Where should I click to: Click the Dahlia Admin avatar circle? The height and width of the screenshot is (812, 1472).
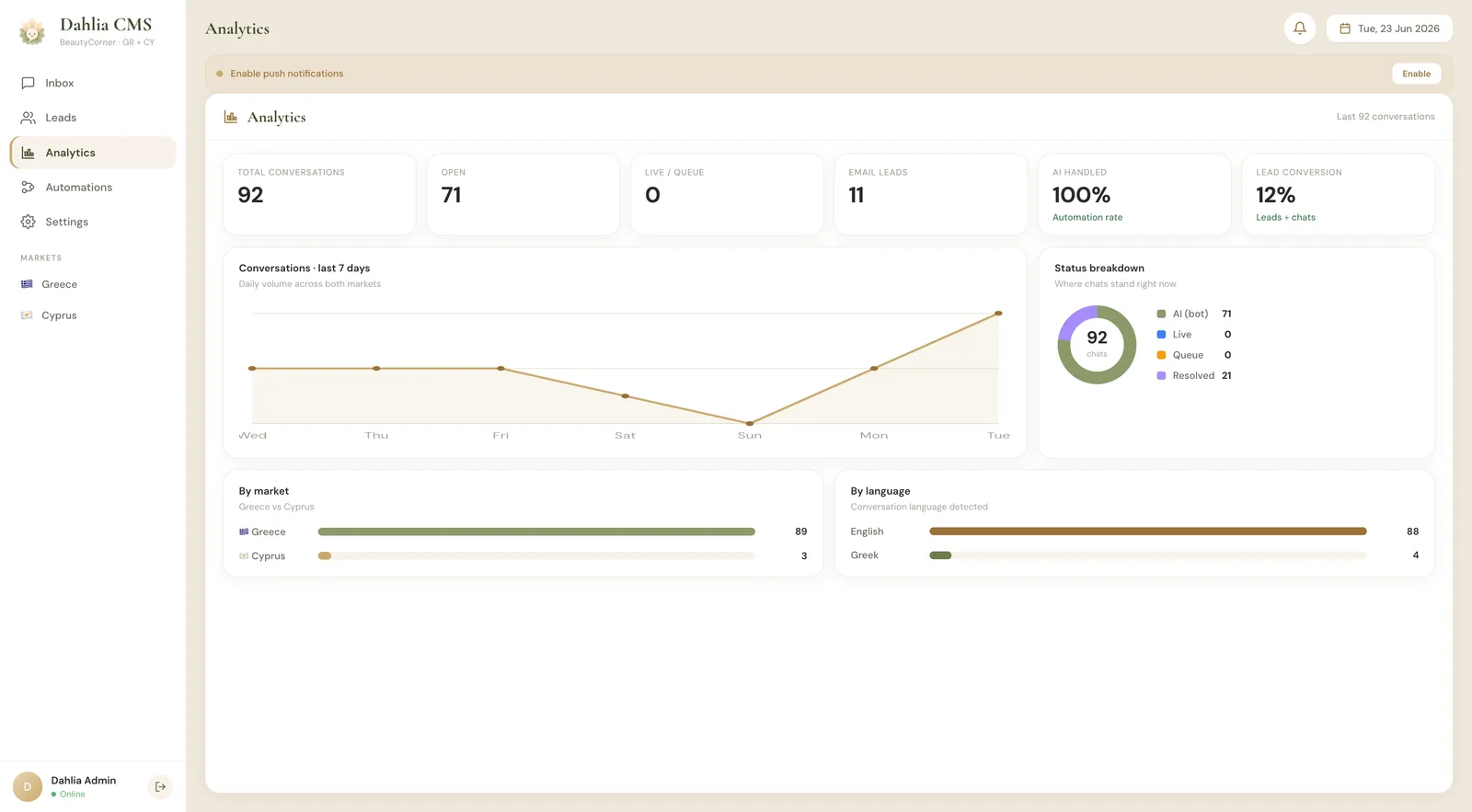point(28,786)
